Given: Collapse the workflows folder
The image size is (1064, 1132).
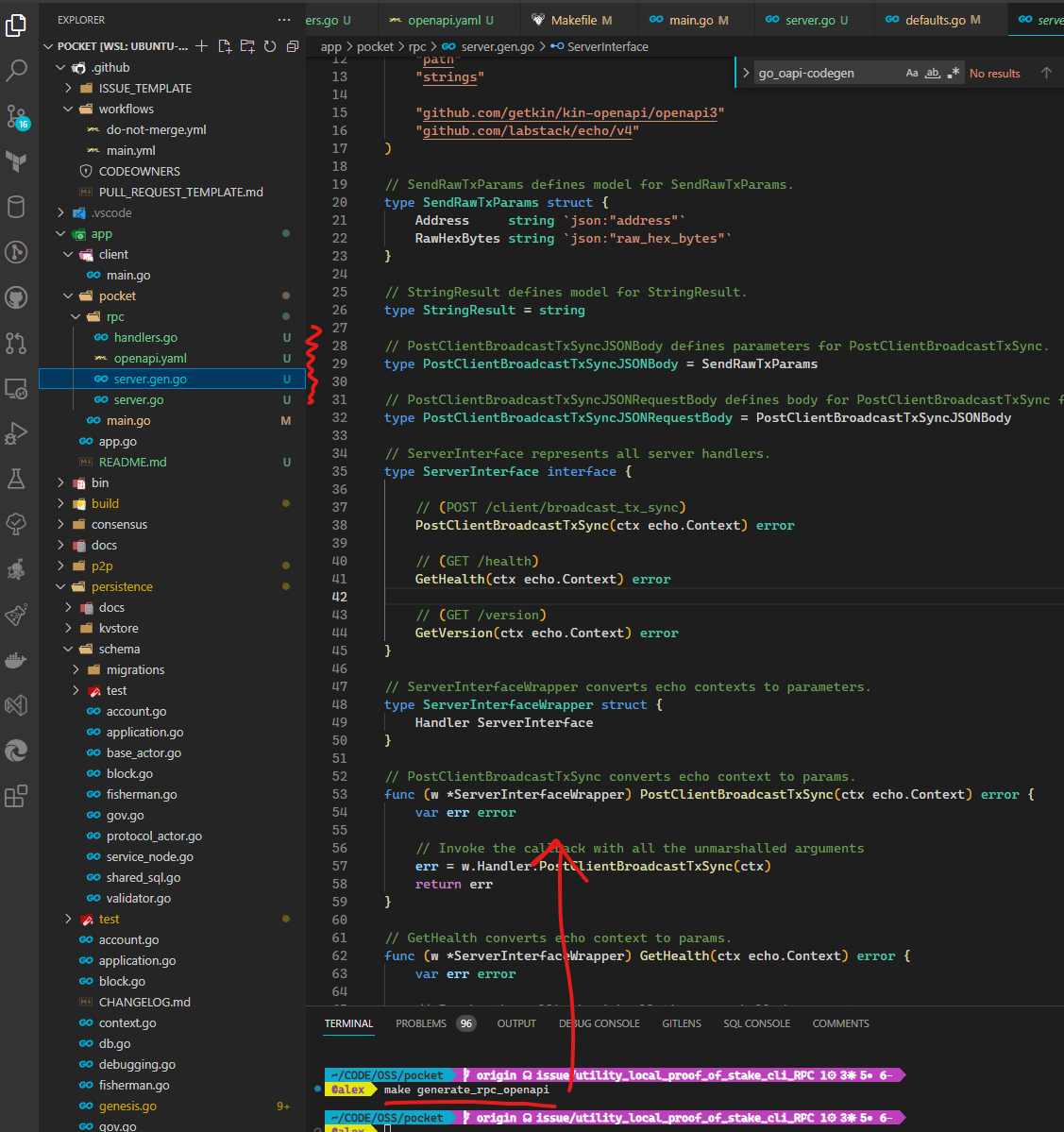Looking at the screenshot, I should click(69, 109).
